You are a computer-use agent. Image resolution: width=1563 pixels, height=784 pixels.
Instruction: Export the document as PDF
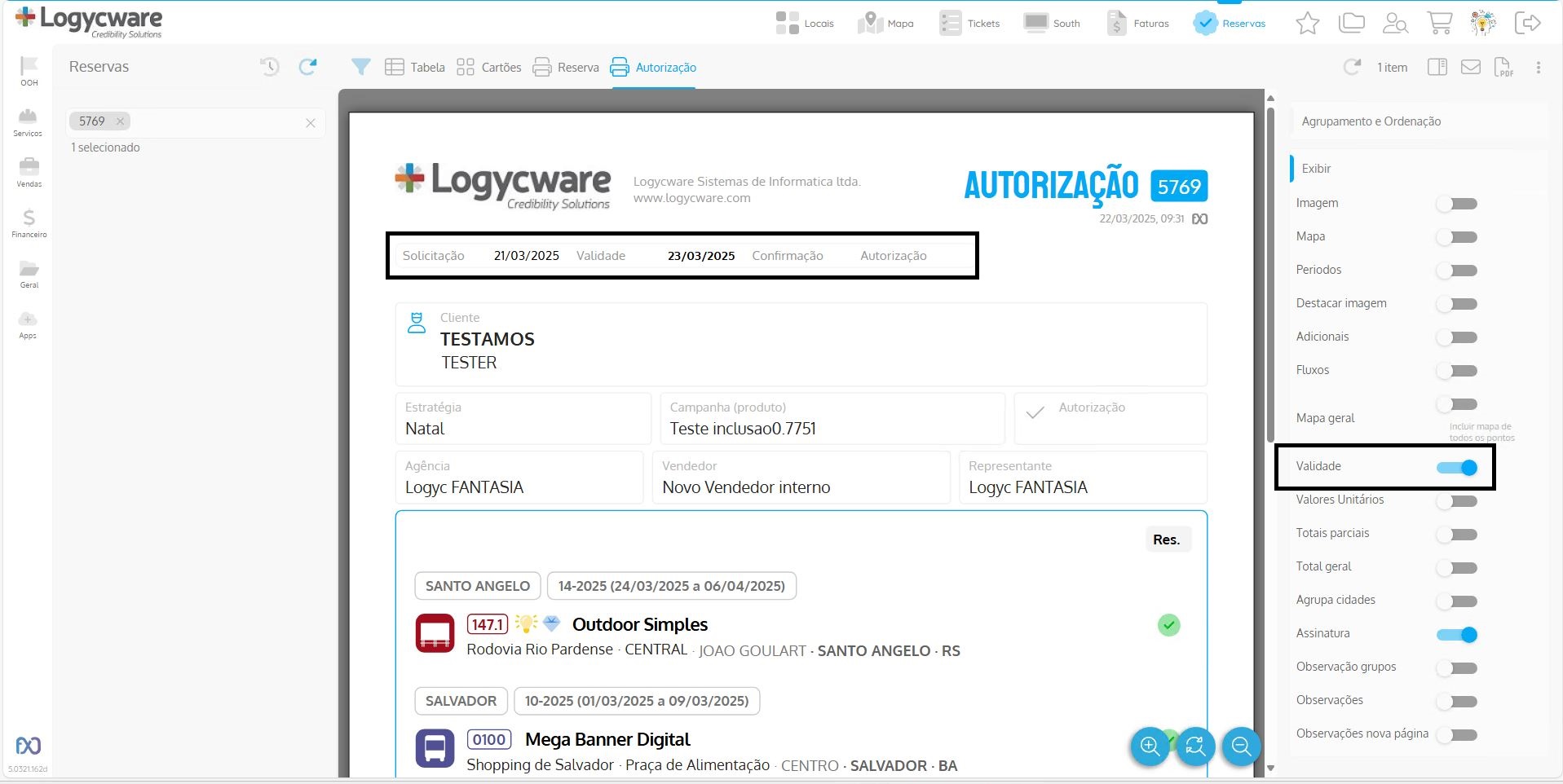[1503, 68]
